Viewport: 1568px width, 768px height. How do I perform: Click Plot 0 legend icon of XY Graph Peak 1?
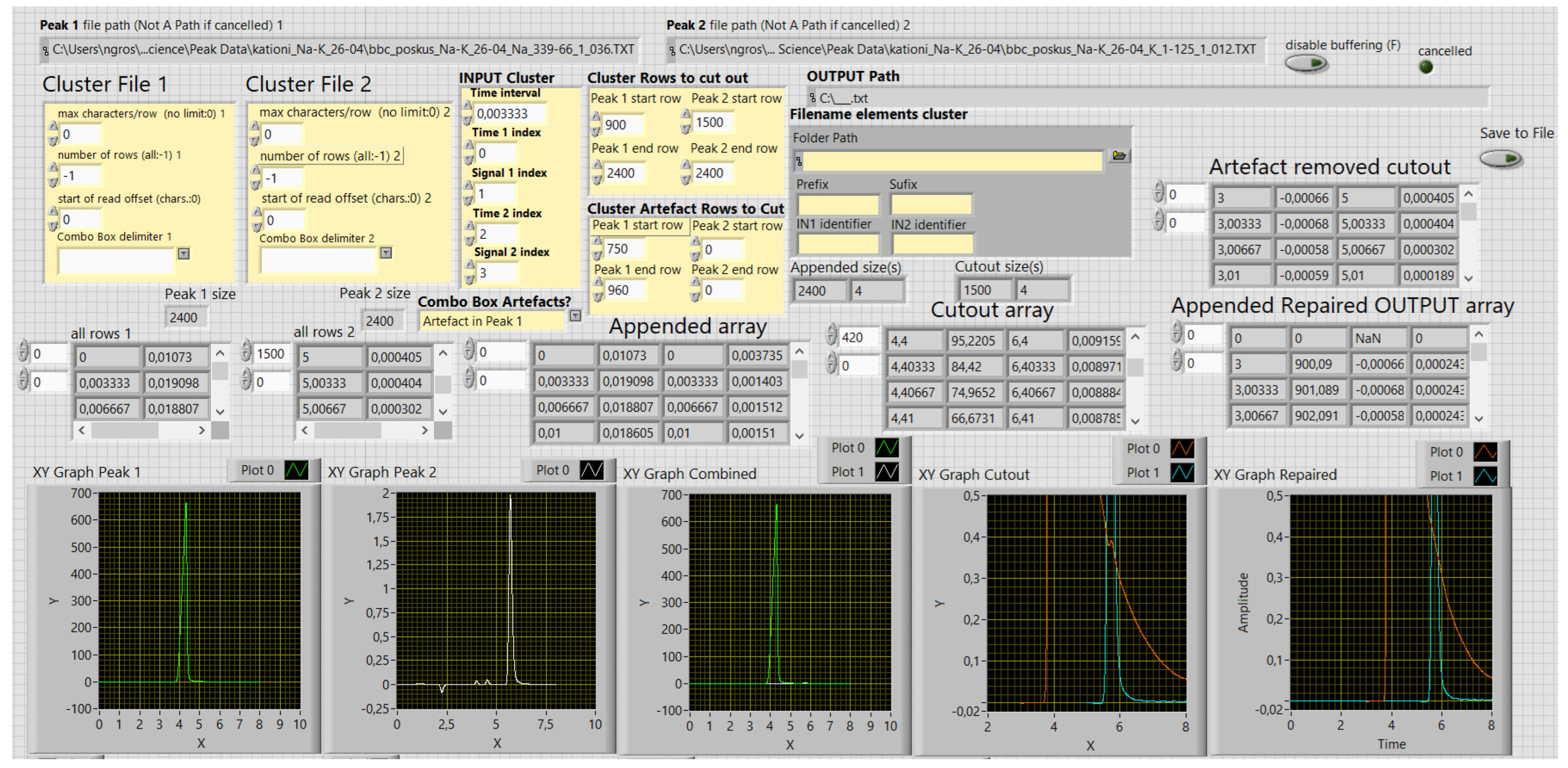(x=296, y=470)
